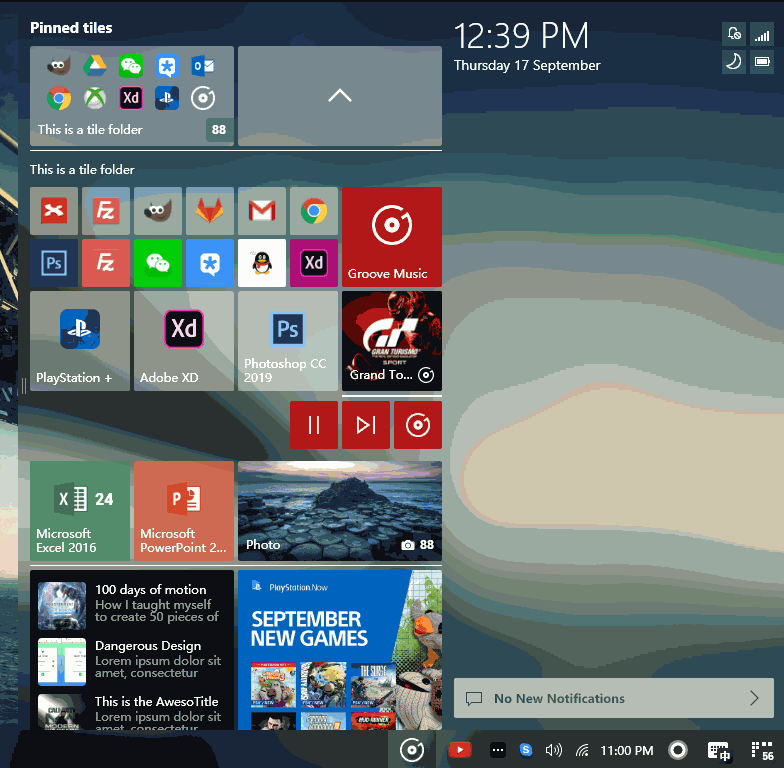Open the collapsed tile folder showing 88
Screen dimensions: 784x768
pyautogui.click(x=132, y=96)
